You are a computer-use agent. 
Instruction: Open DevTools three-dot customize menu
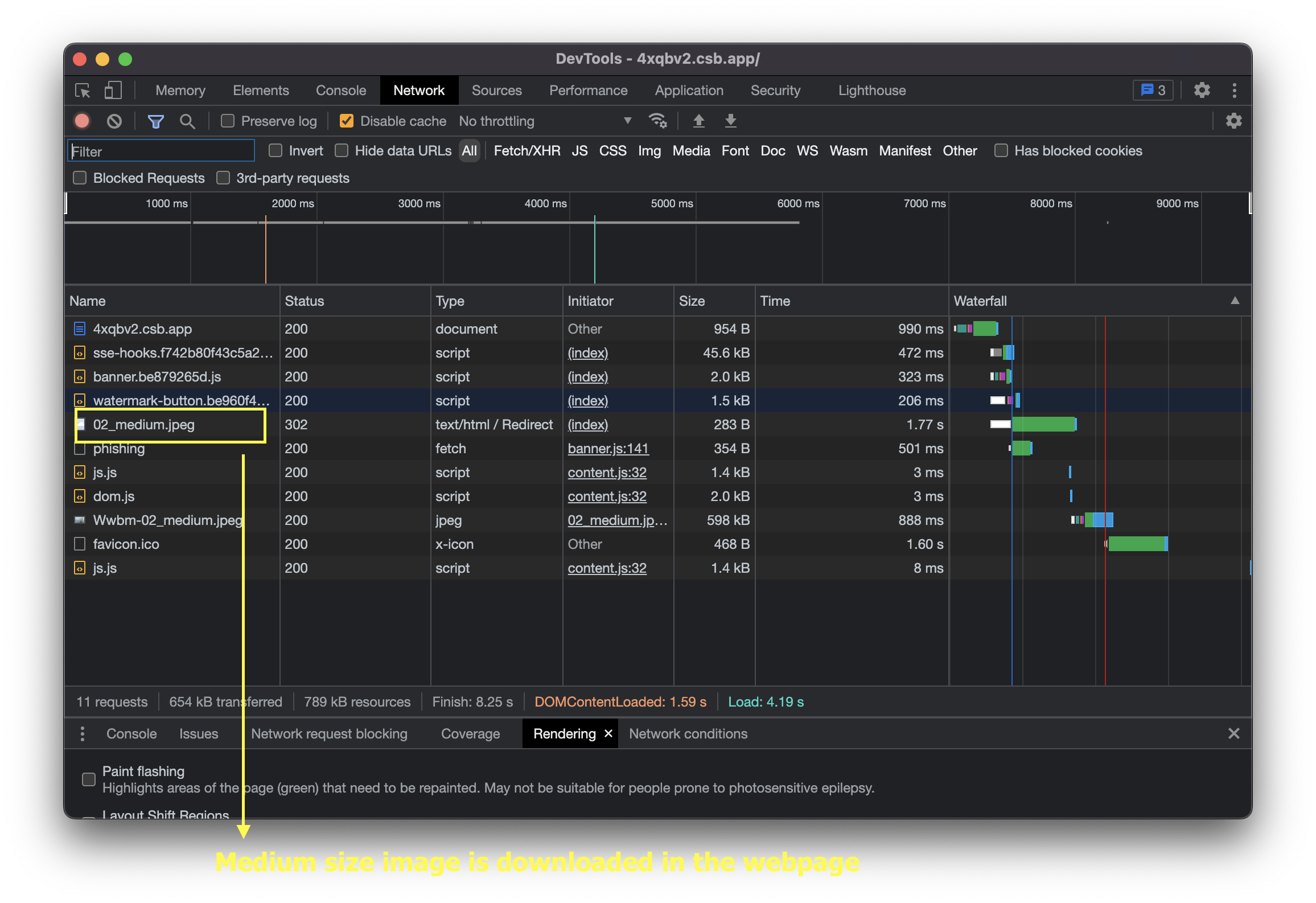[x=1234, y=91]
